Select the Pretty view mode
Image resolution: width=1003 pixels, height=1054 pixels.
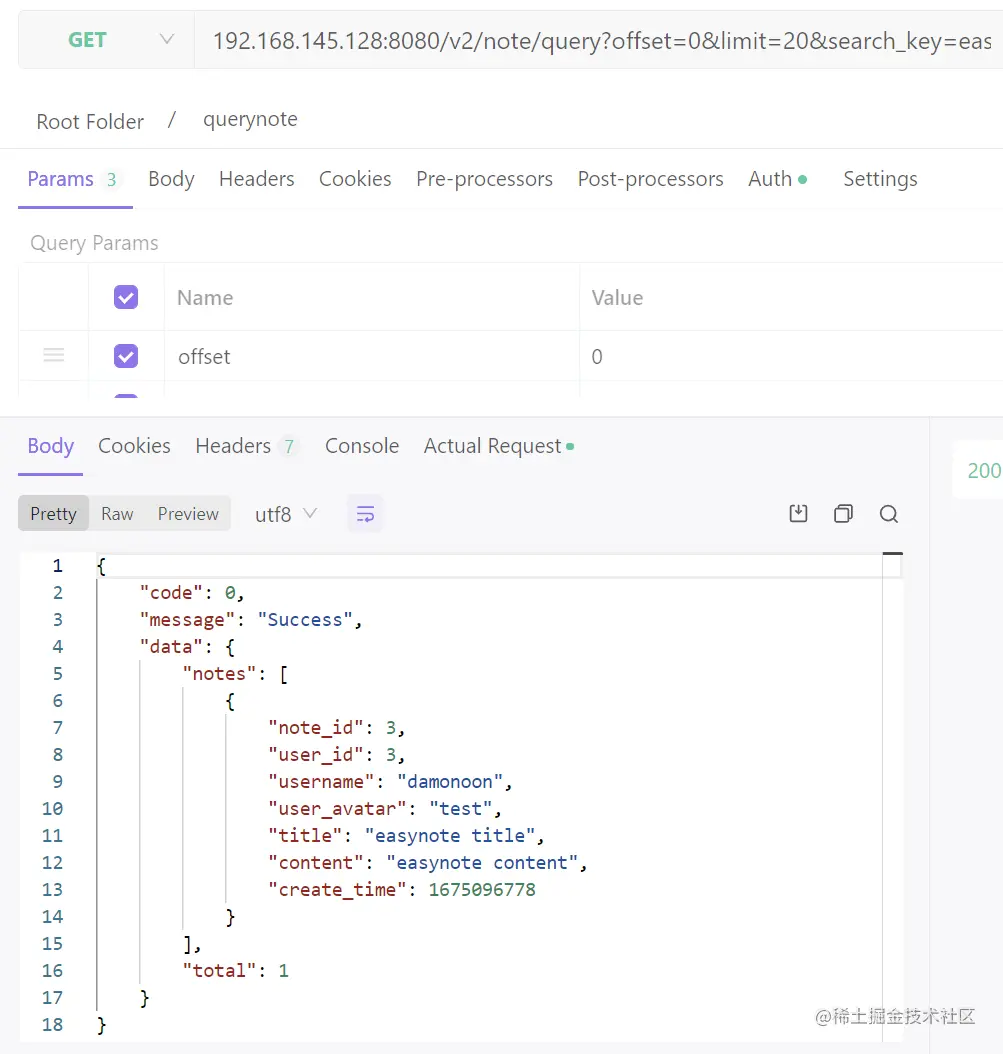53,514
